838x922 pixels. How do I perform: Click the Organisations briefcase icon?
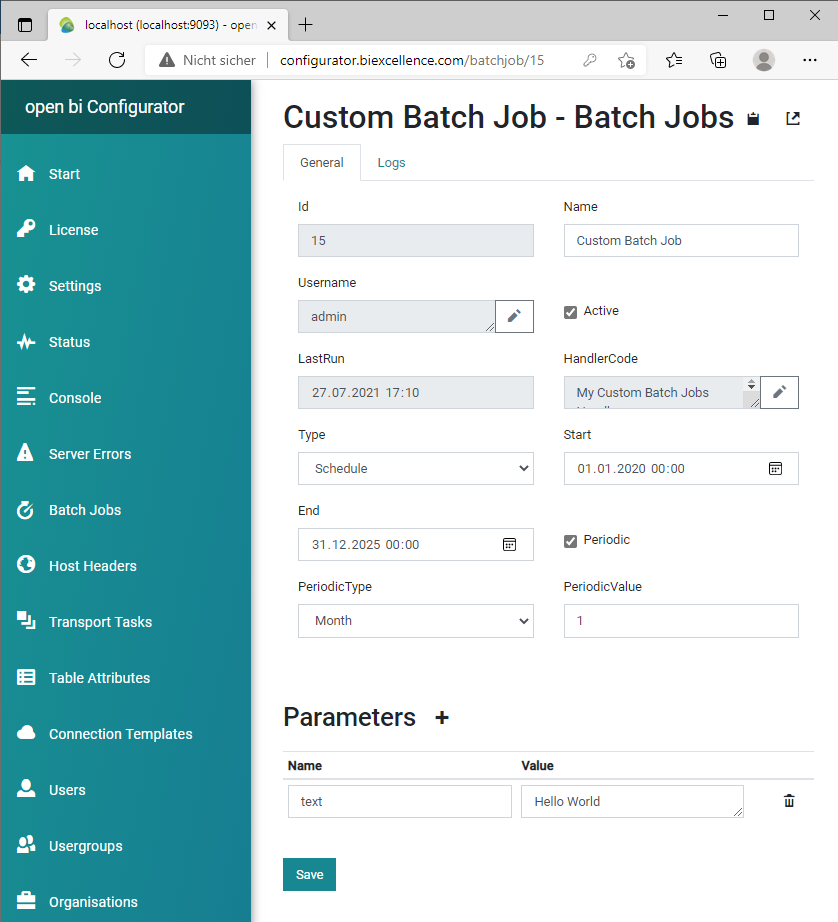tap(26, 901)
